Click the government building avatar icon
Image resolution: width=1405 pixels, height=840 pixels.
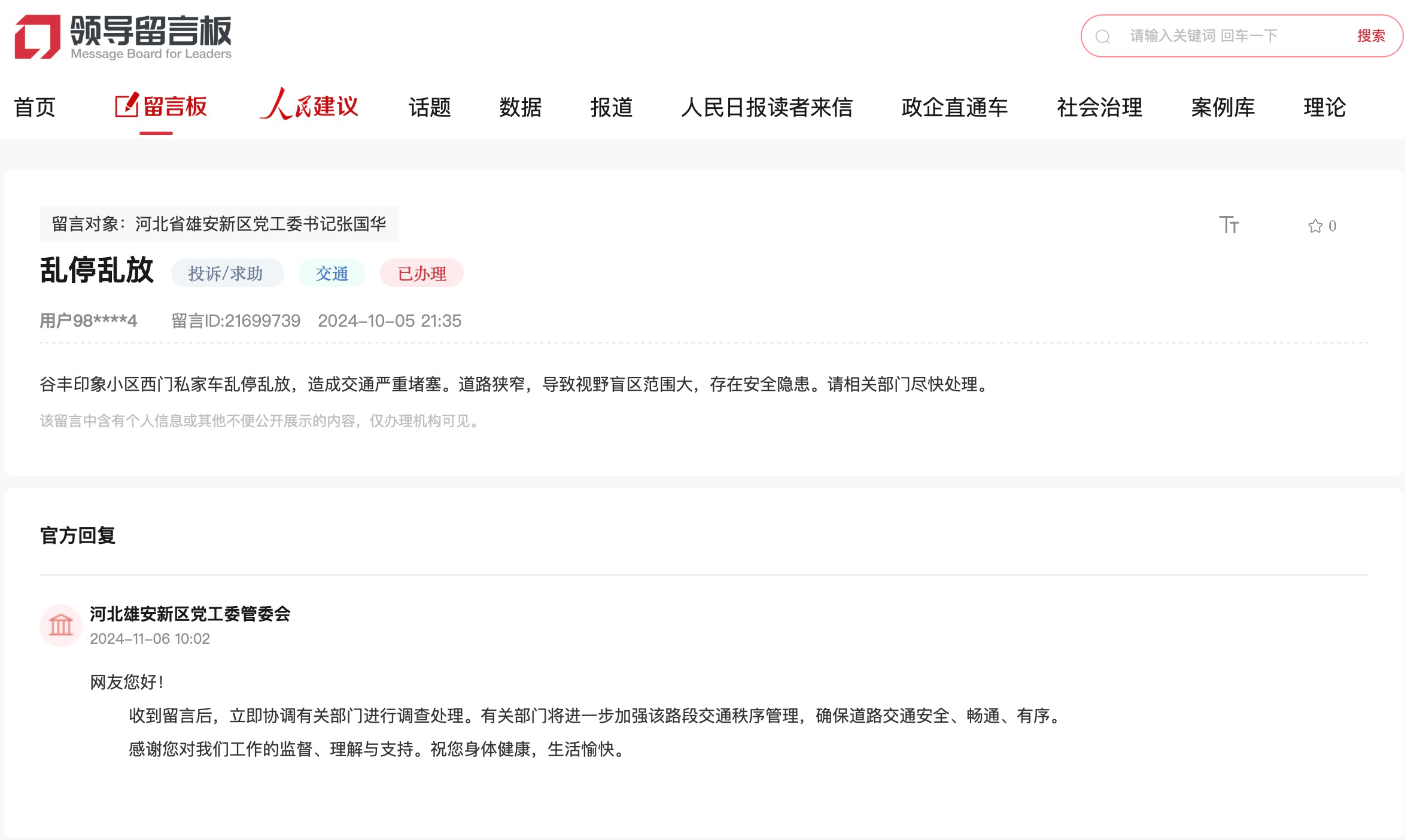60,625
